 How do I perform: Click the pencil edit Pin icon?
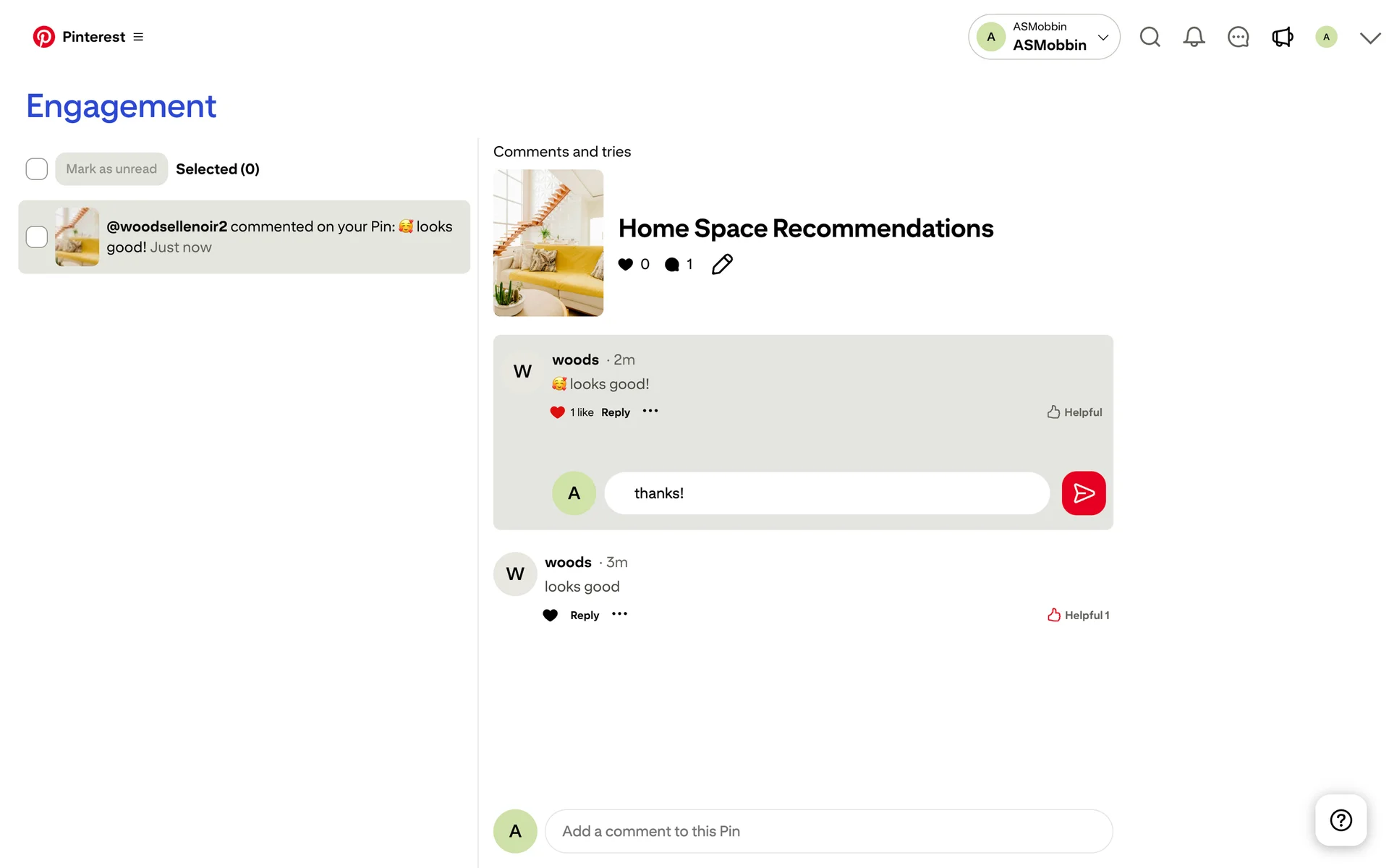(722, 265)
